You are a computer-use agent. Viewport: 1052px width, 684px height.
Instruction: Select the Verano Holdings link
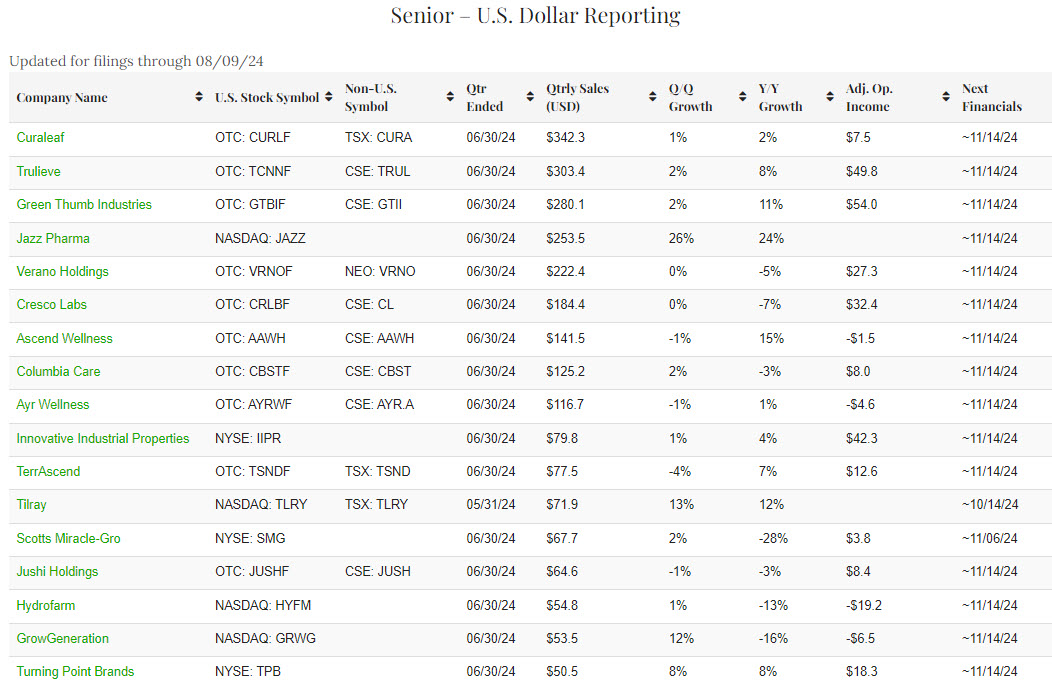click(62, 271)
